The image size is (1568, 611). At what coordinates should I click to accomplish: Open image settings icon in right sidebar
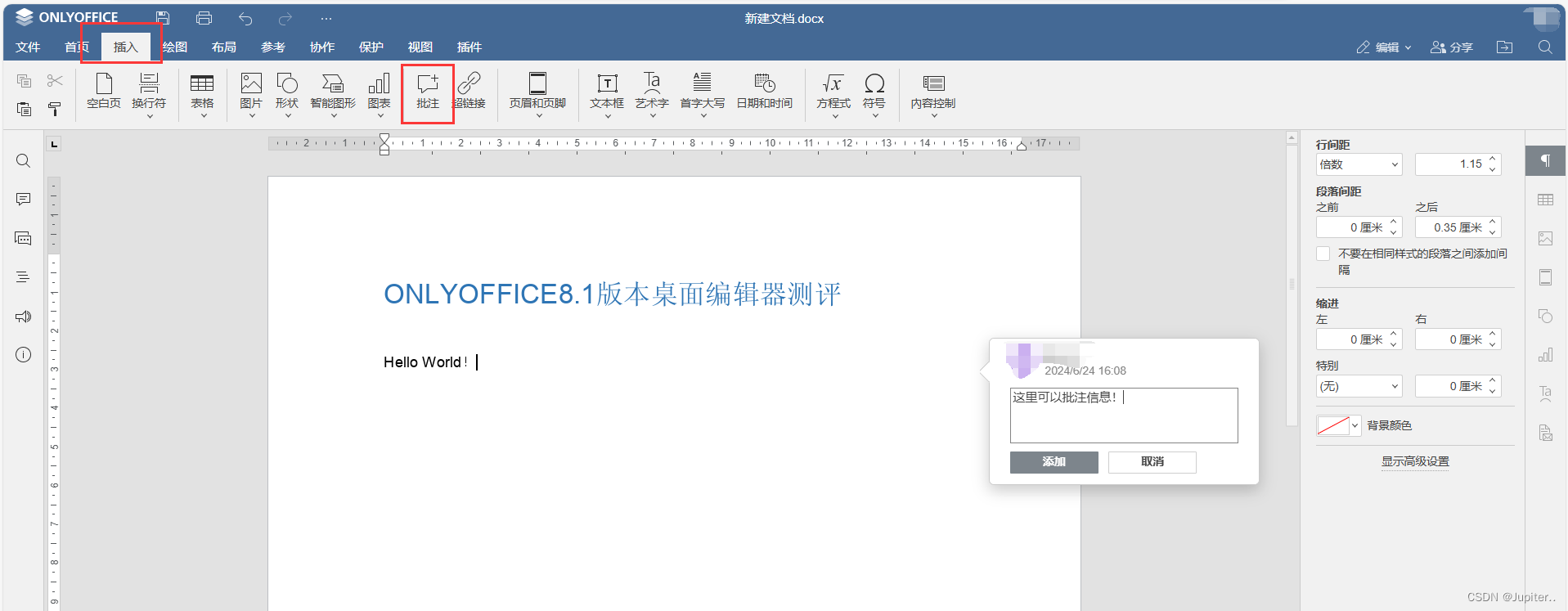(x=1545, y=238)
